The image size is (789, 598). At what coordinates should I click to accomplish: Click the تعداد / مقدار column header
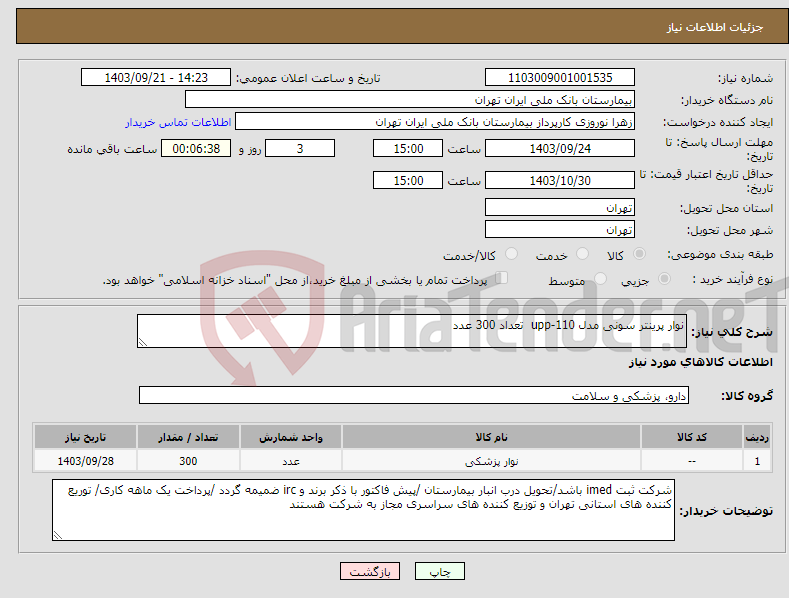pyautogui.click(x=188, y=437)
